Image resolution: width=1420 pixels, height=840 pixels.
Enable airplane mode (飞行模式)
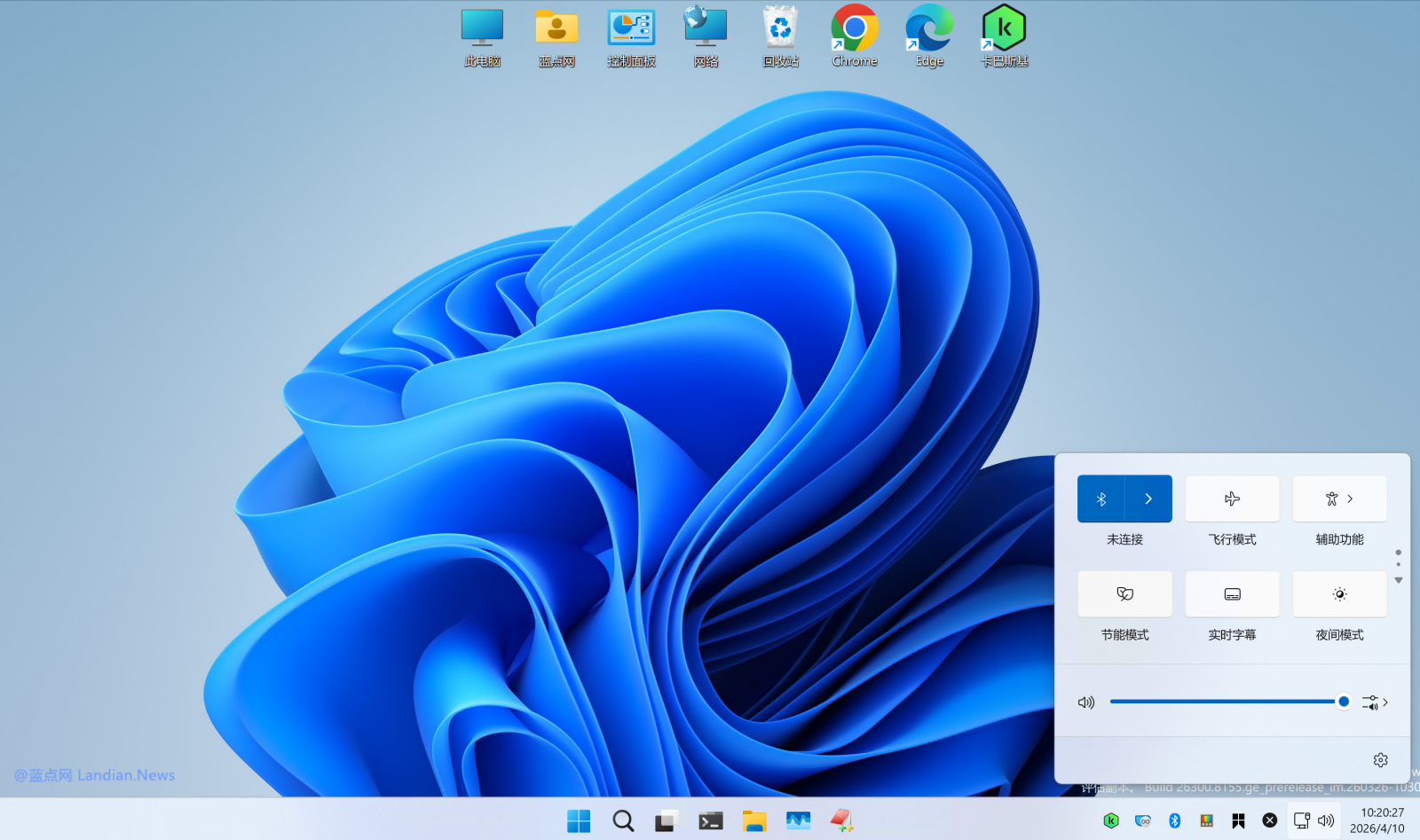[1232, 499]
